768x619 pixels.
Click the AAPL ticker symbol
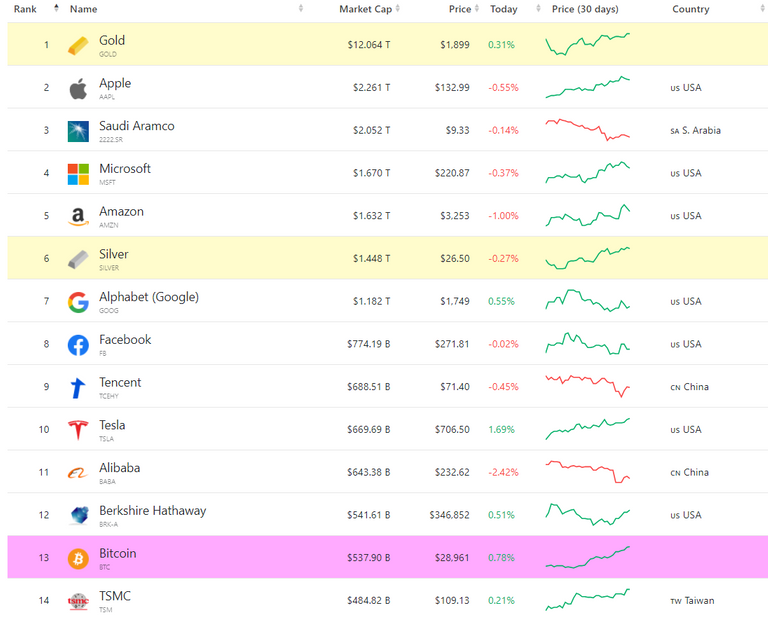pyautogui.click(x=107, y=97)
